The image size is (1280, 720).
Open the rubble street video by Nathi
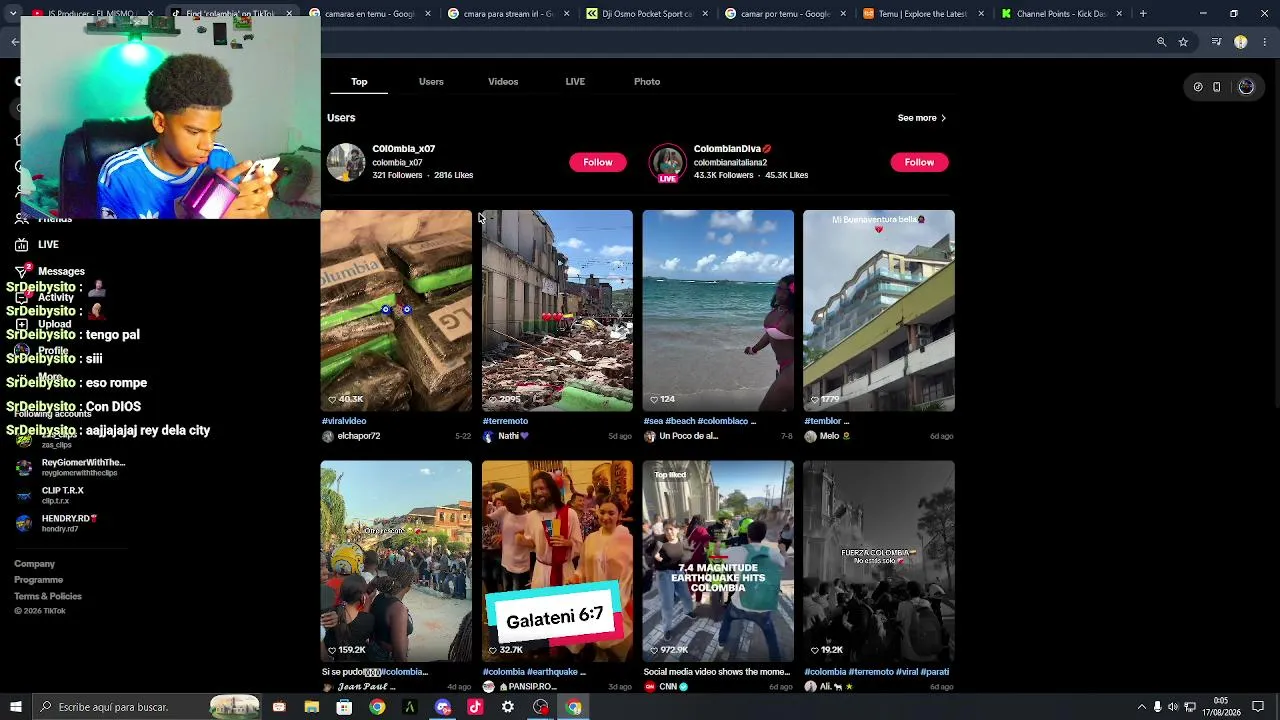click(x=557, y=311)
